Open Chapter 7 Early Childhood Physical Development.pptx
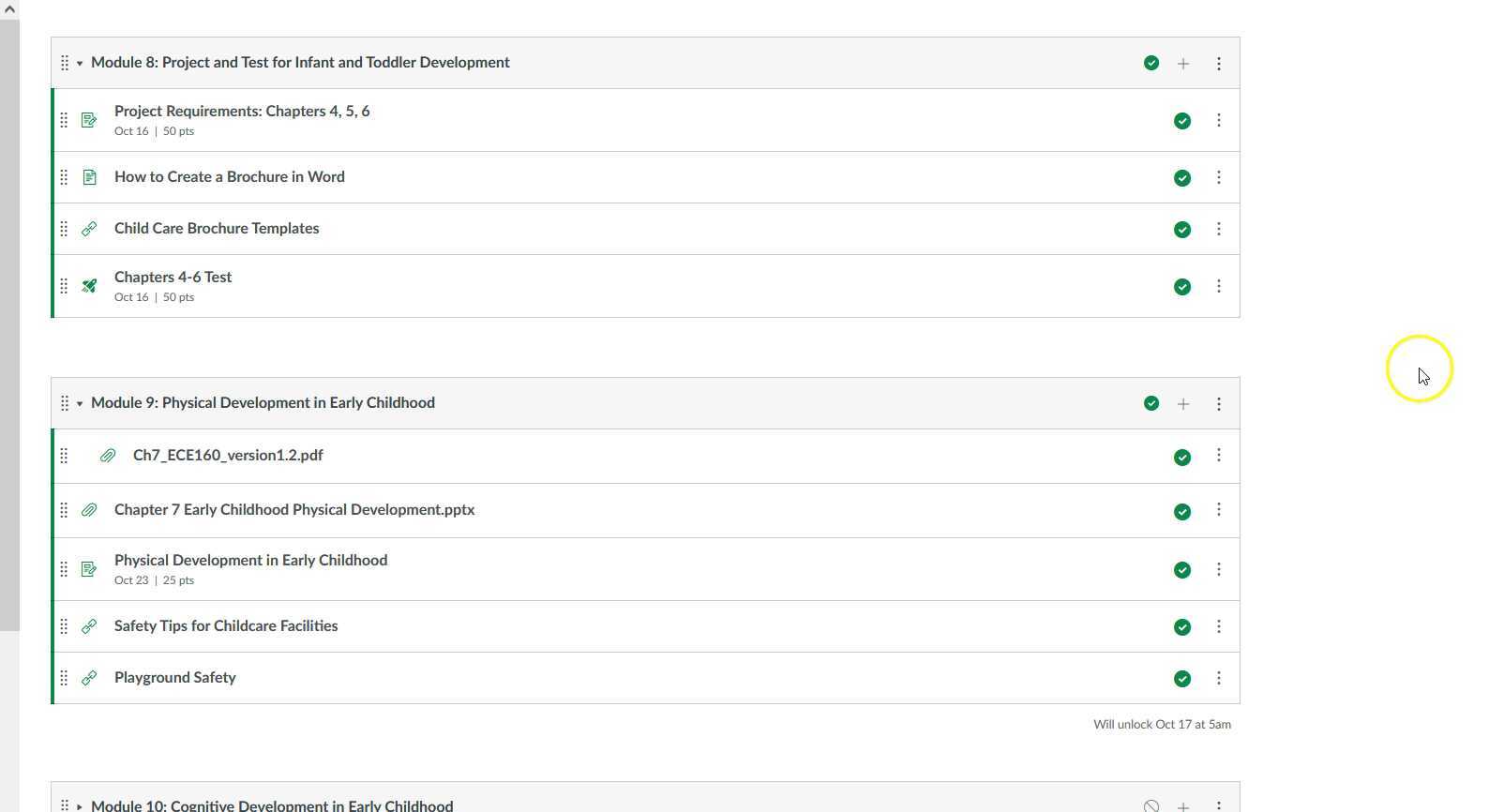The height and width of the screenshot is (812, 1489). (294, 510)
